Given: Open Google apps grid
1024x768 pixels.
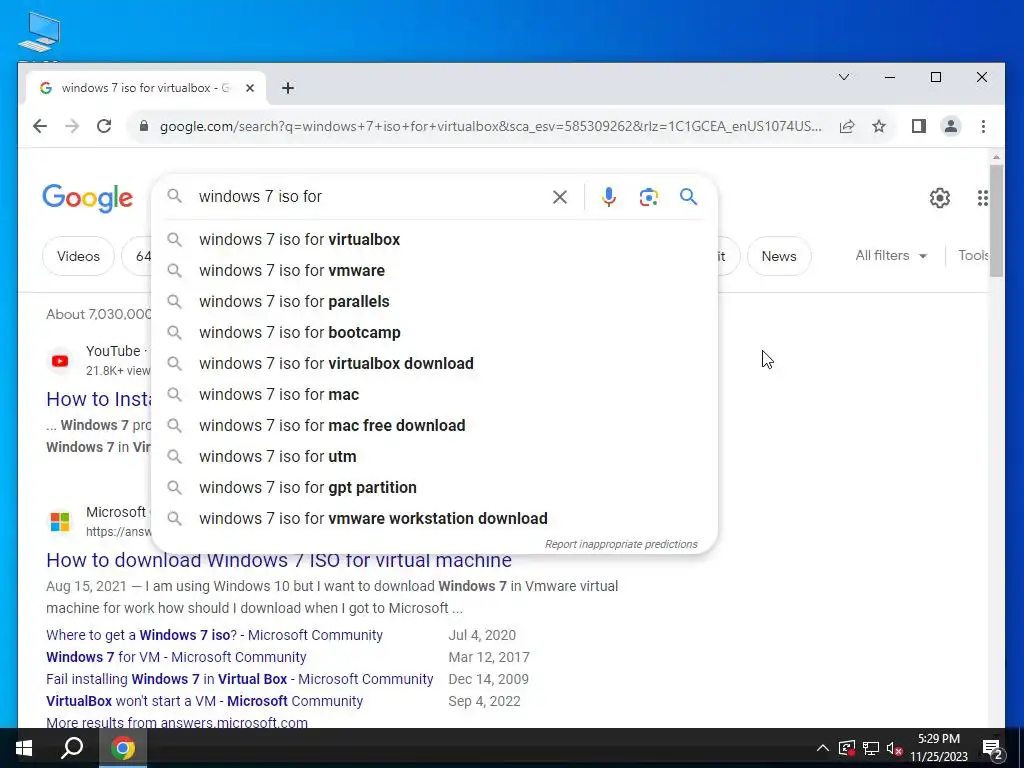Looking at the screenshot, I should 982,197.
